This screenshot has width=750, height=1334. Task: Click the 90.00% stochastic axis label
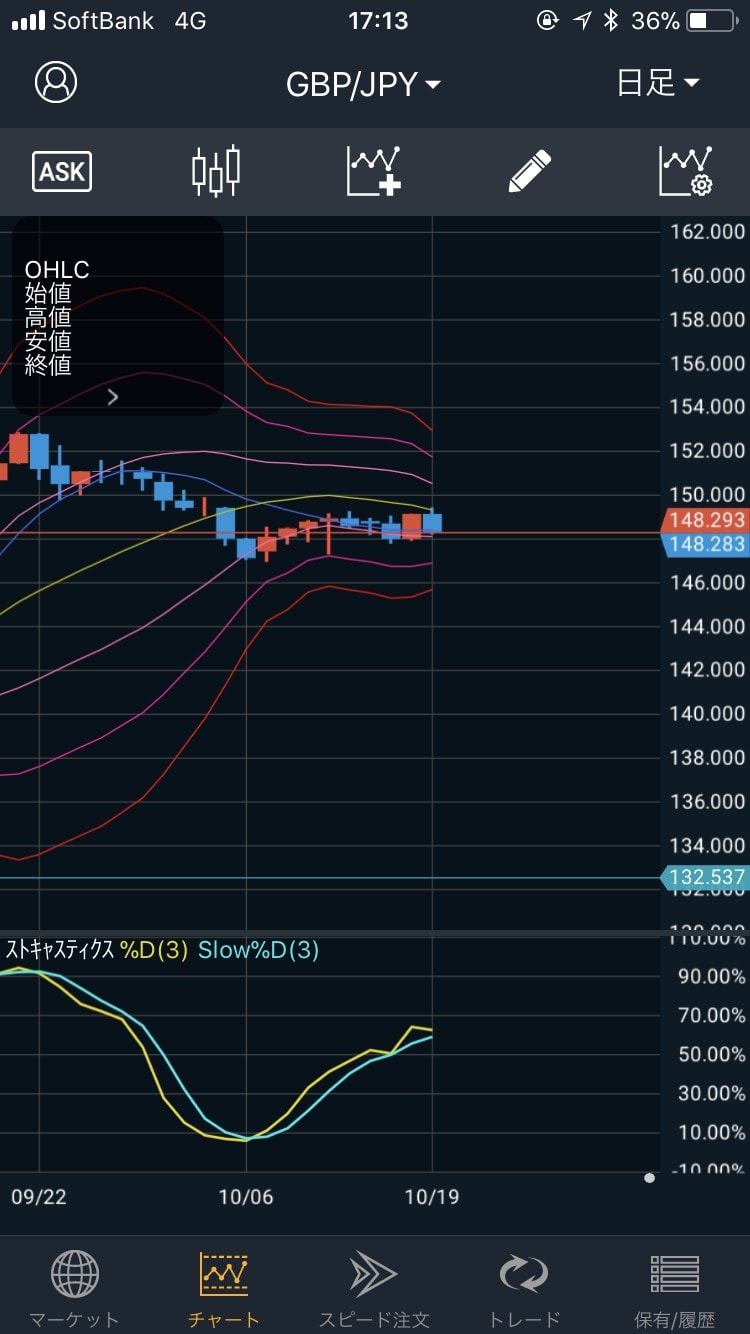pos(711,976)
